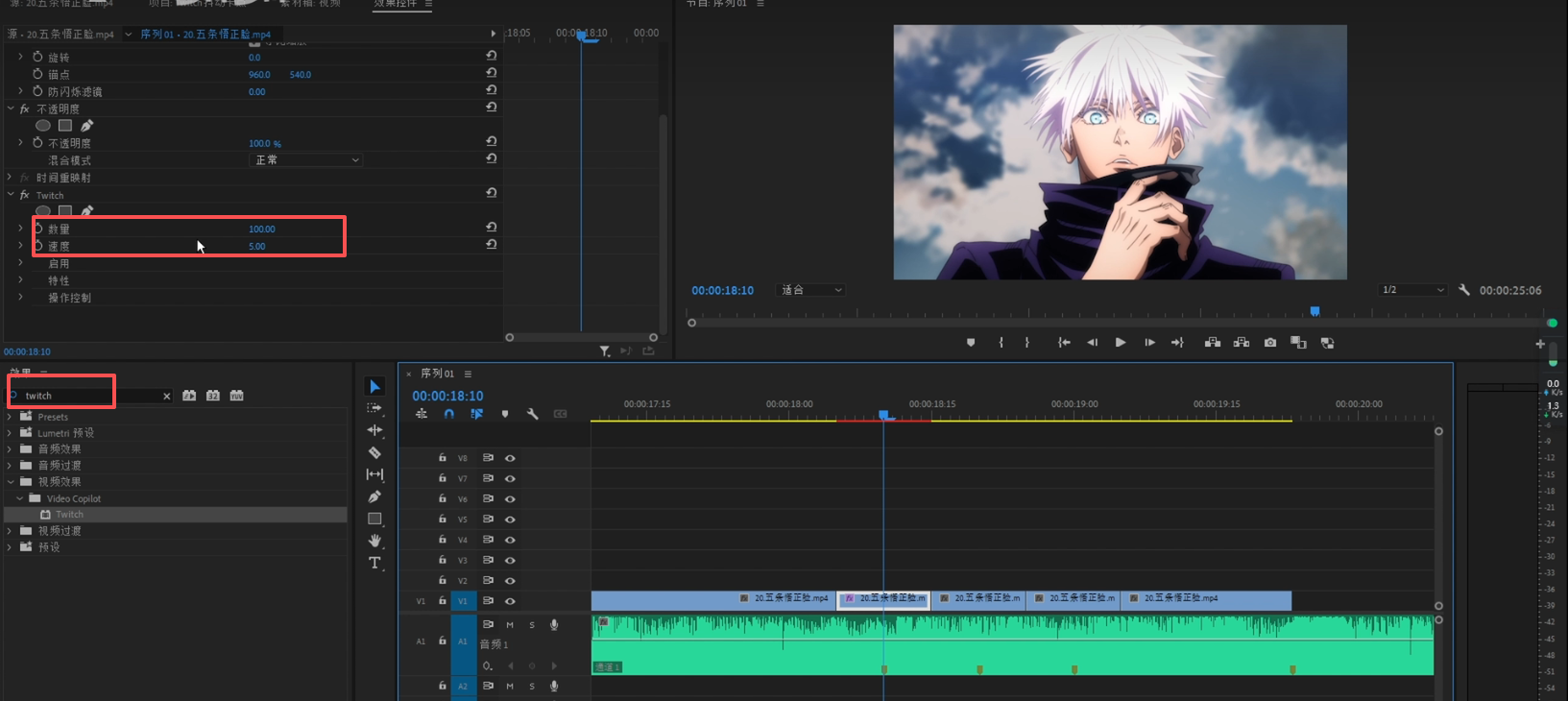
Task: Step back one frame
Action: (1092, 343)
